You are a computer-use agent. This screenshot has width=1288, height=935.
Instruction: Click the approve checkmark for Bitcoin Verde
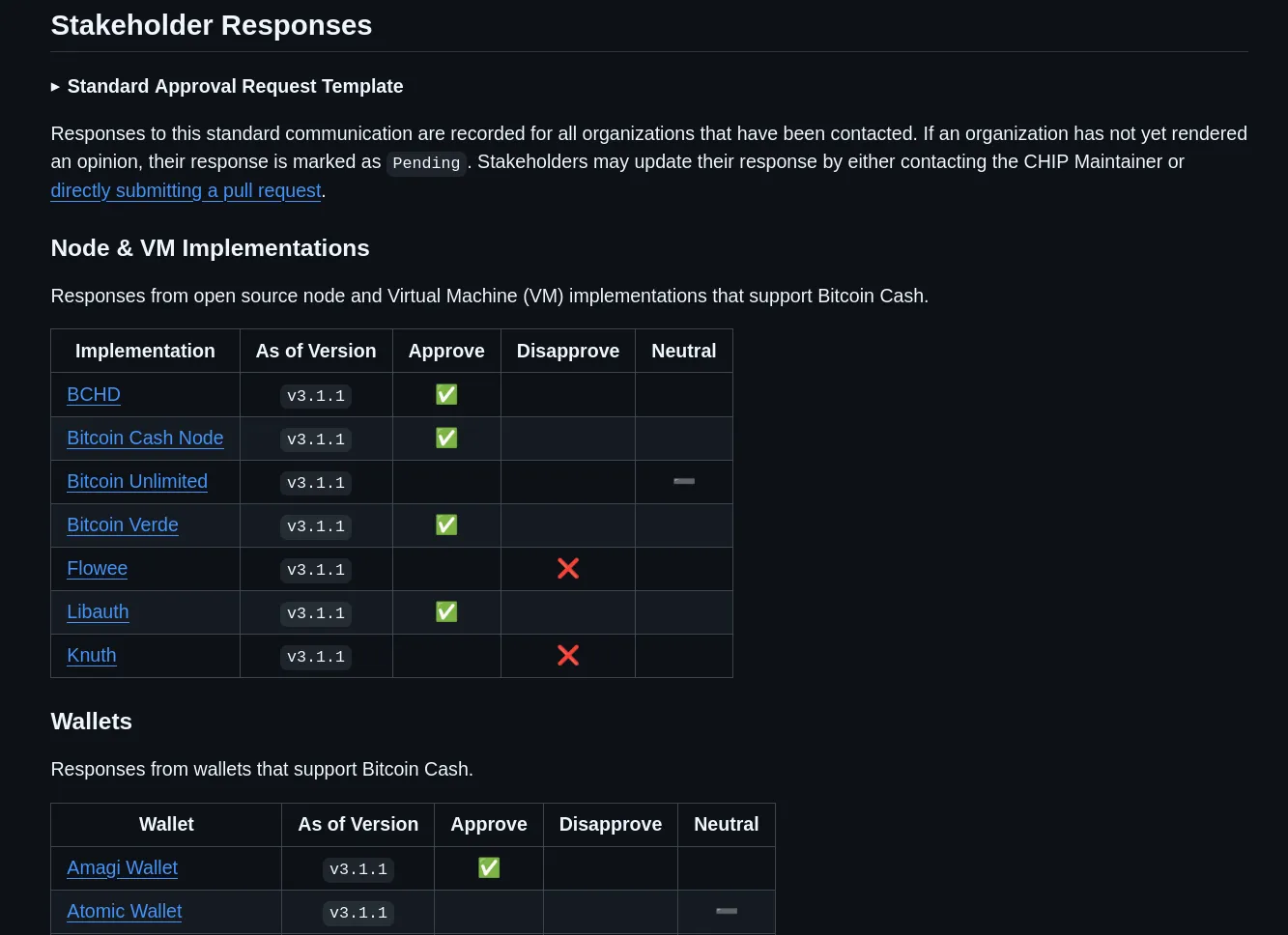(446, 524)
